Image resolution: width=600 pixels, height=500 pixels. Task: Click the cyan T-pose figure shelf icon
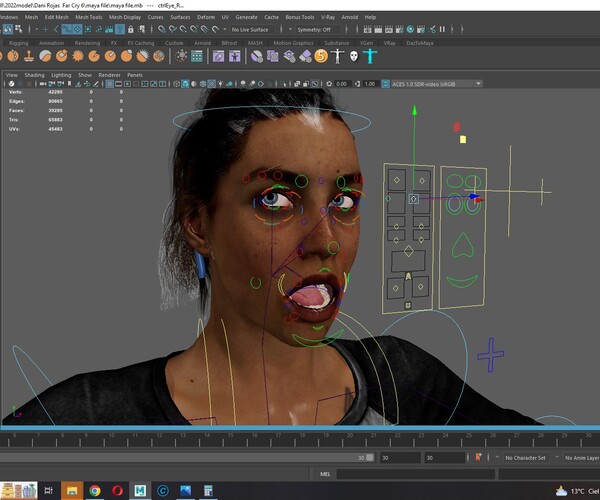370,56
